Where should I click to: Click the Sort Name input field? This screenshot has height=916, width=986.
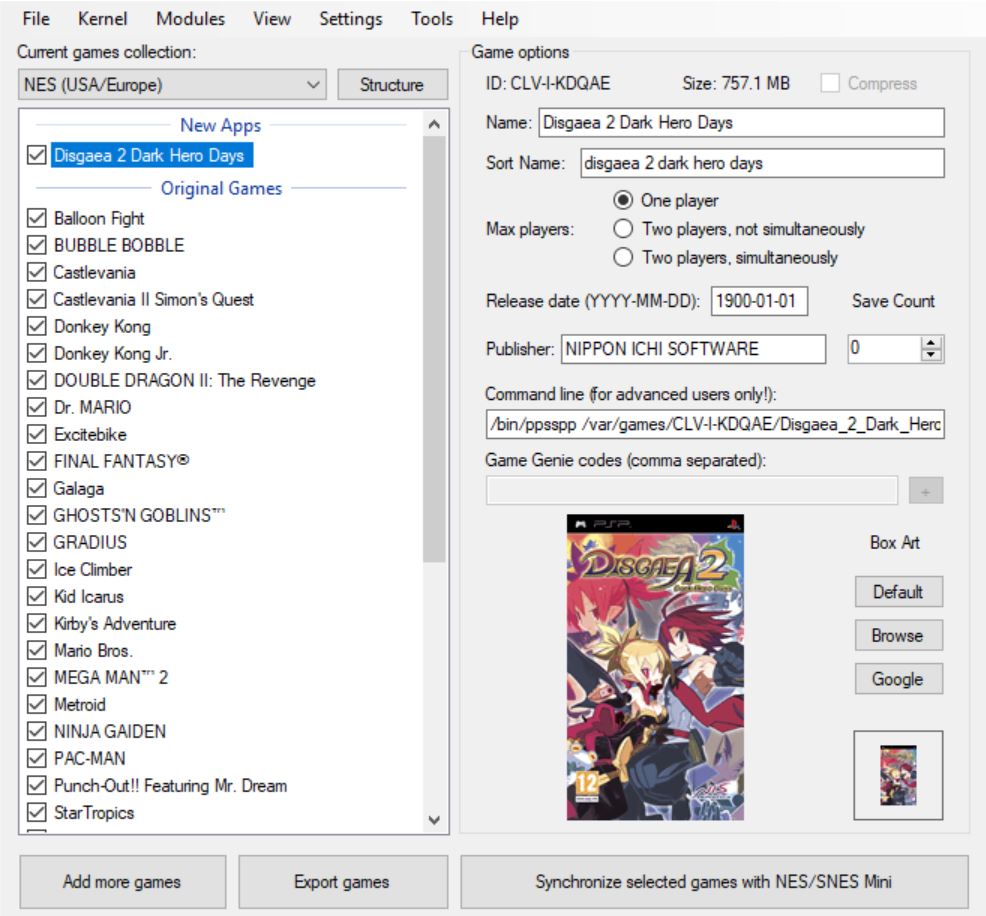[762, 163]
